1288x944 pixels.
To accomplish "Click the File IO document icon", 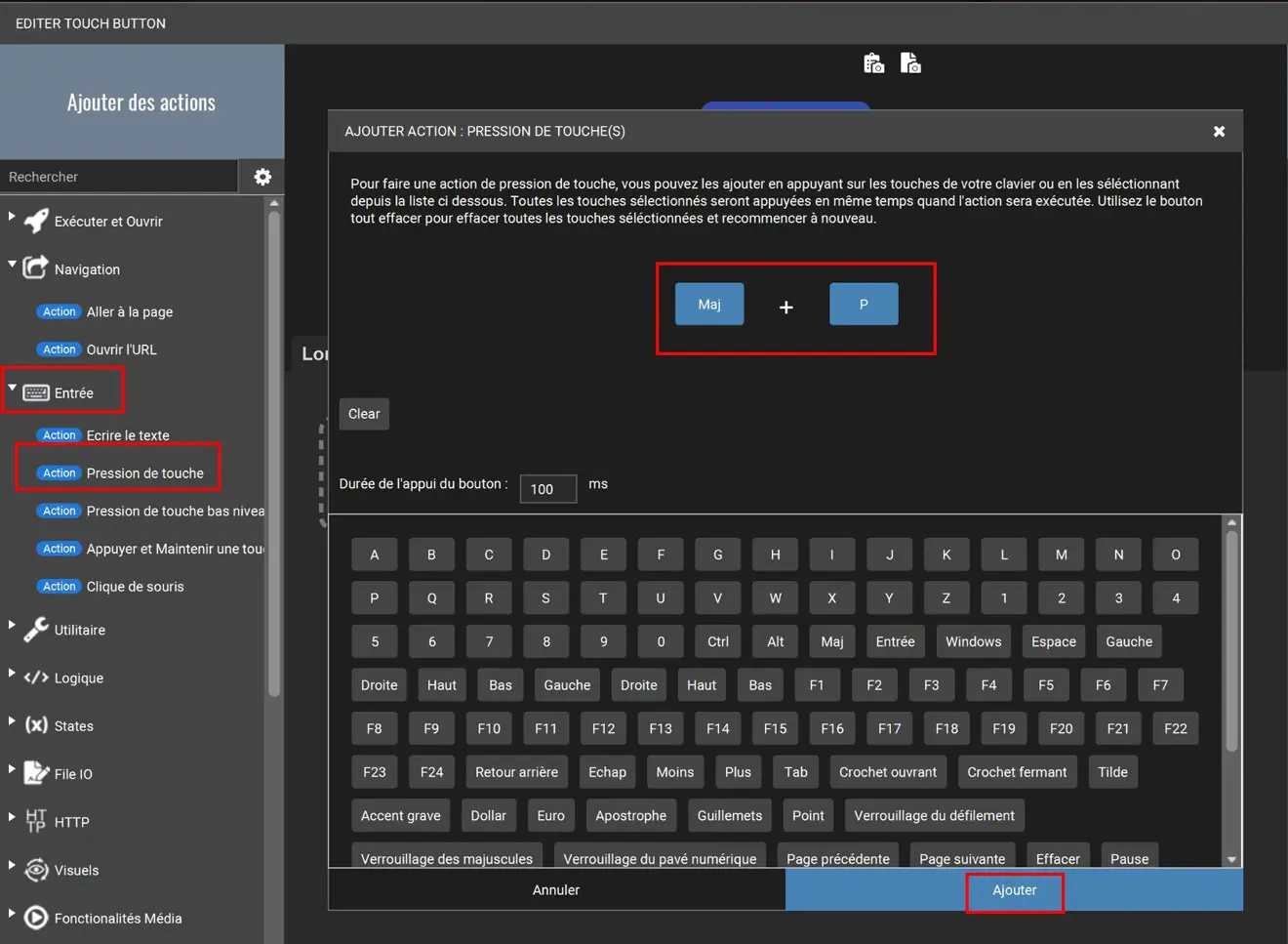I will pos(36,773).
